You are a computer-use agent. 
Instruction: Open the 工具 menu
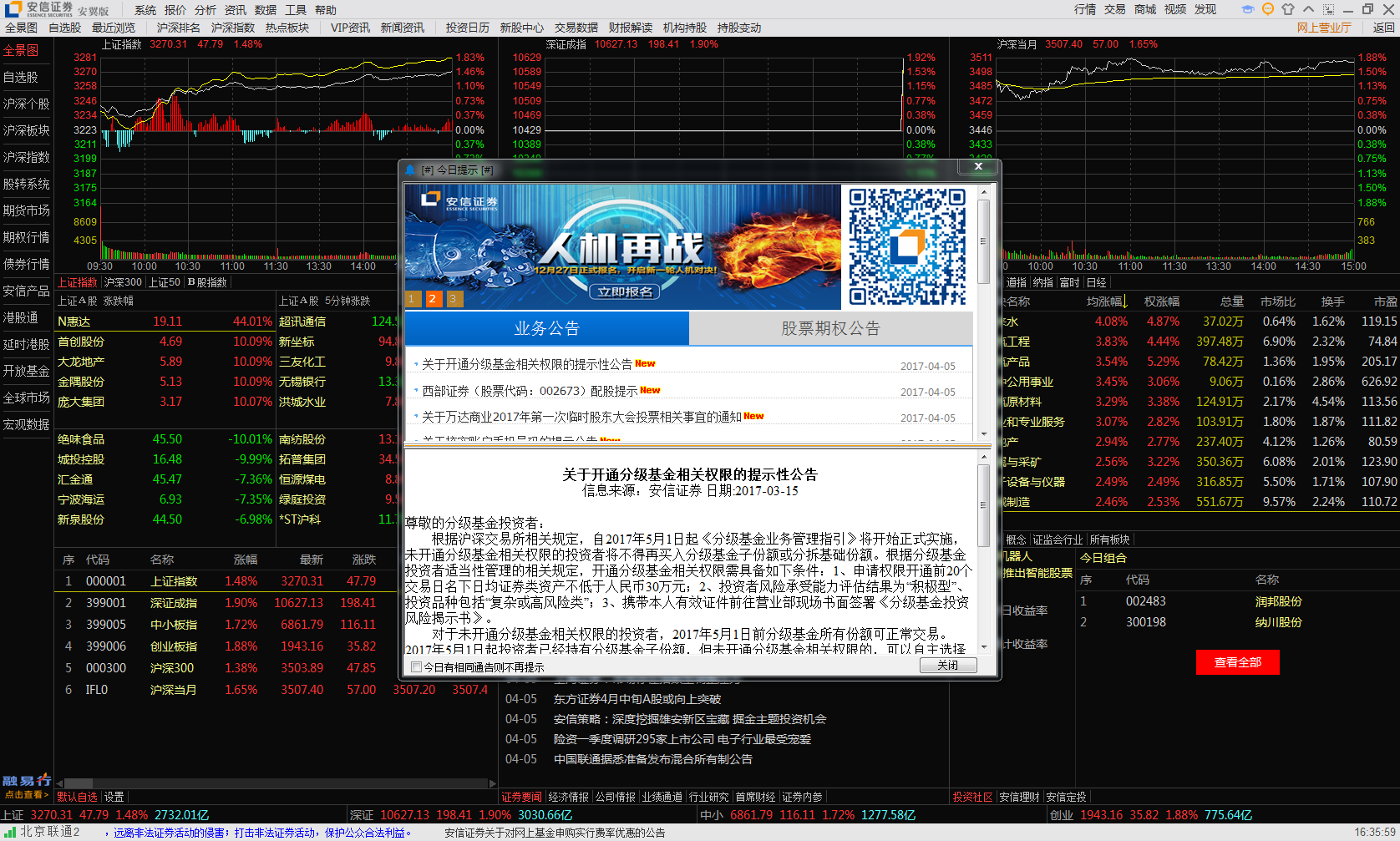click(x=296, y=10)
